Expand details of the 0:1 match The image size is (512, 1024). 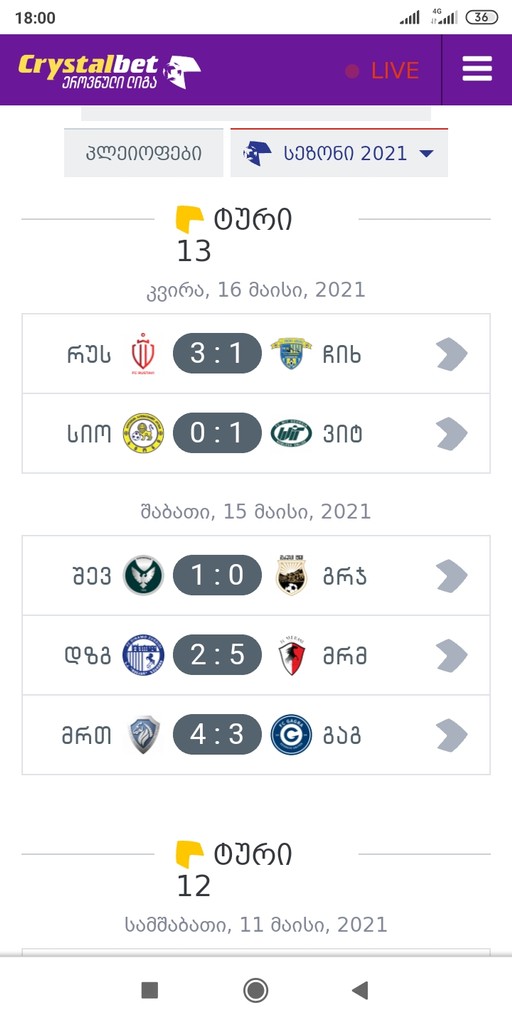pos(452,434)
